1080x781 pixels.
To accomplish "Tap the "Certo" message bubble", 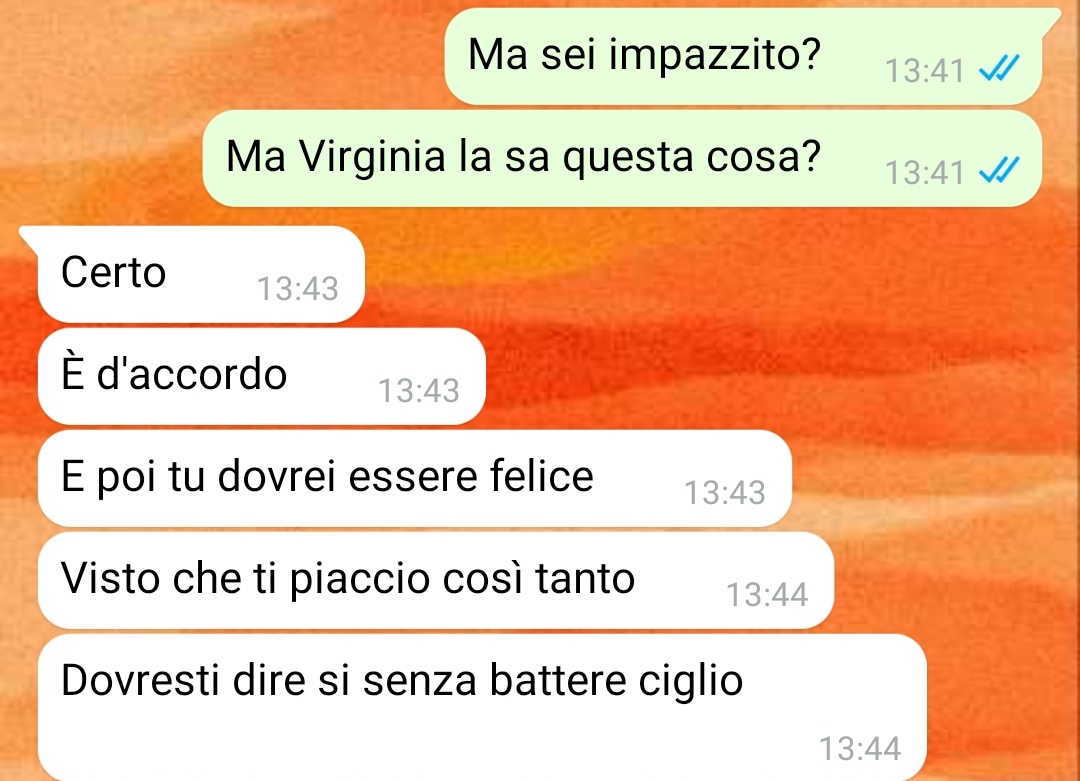I will (x=200, y=274).
